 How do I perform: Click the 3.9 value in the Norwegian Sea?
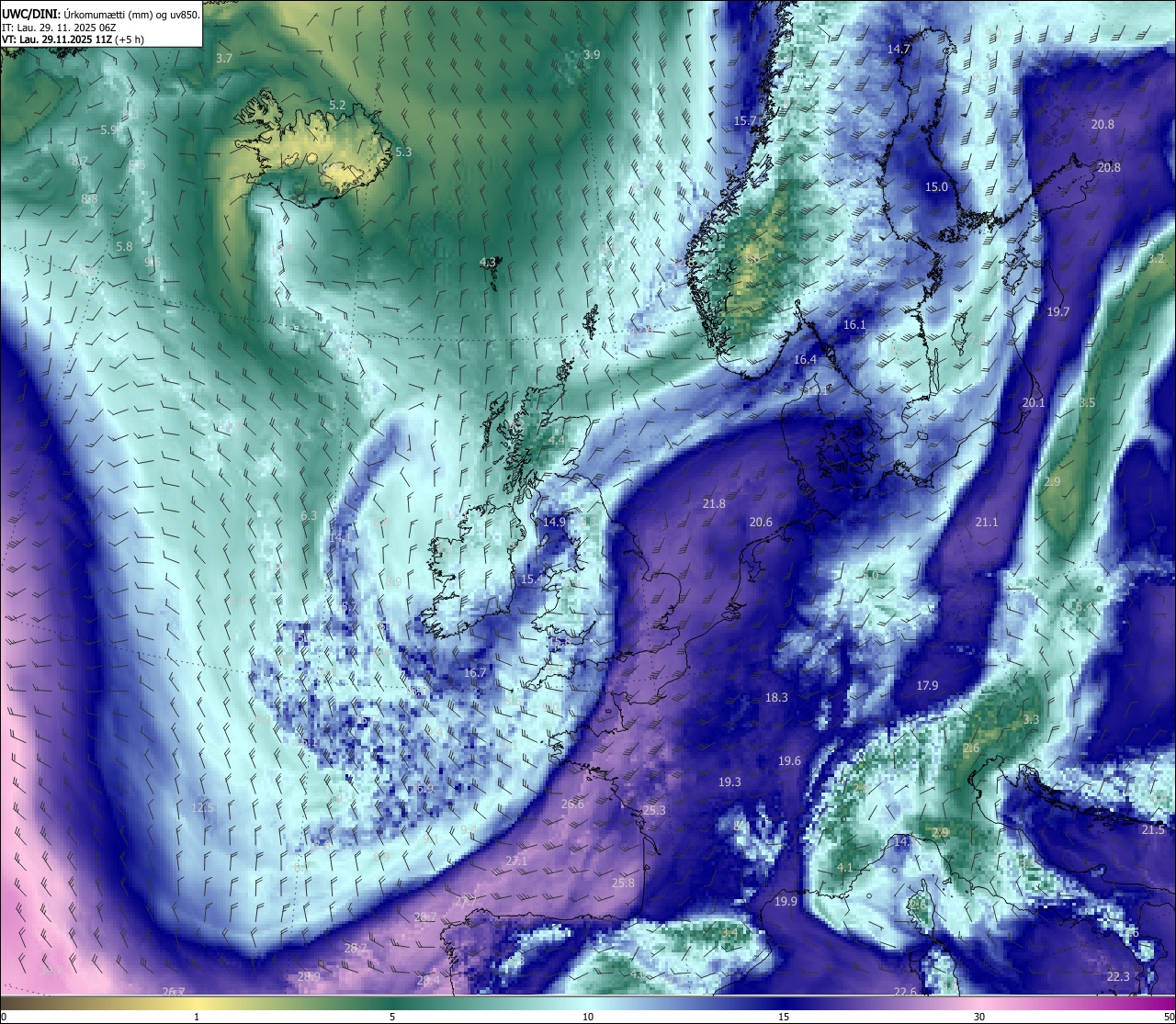click(x=592, y=54)
